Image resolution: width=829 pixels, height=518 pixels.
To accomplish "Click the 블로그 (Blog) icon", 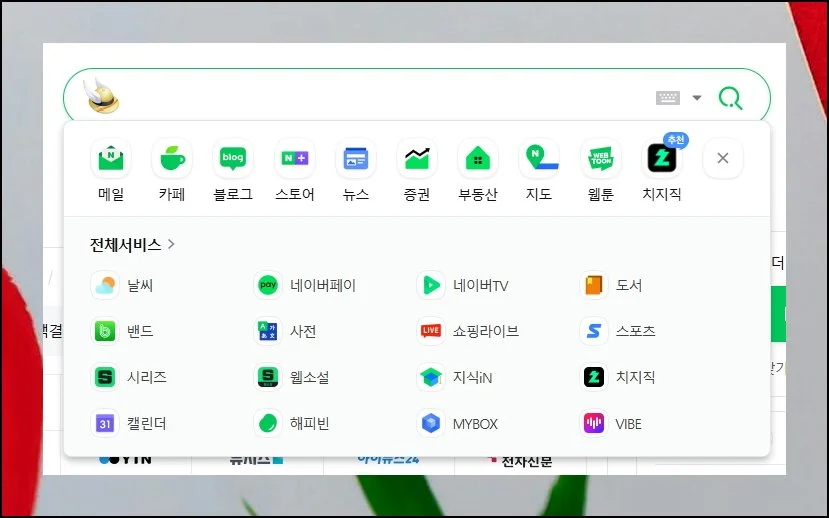I will (x=233, y=159).
